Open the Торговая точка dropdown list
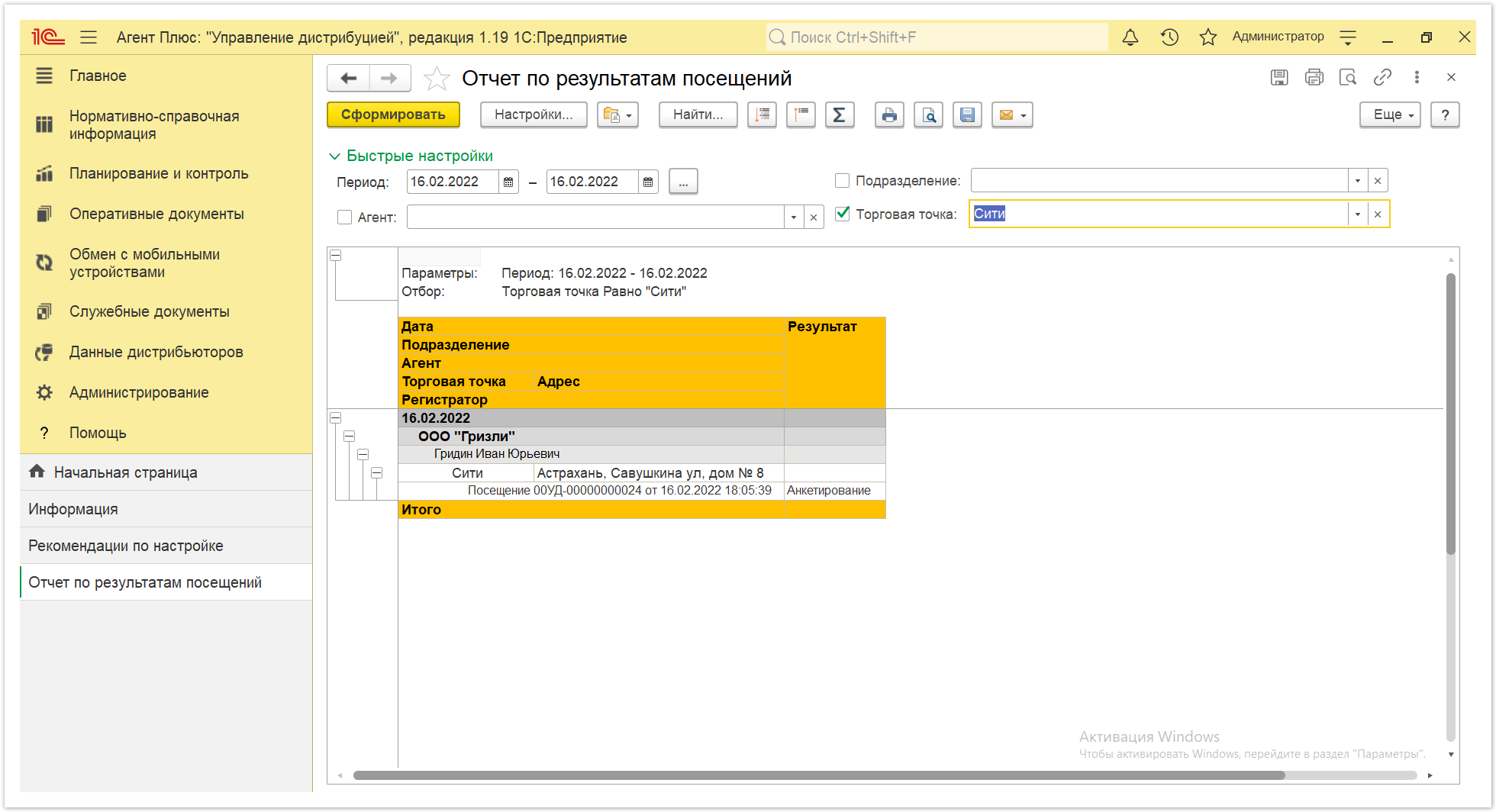Screen dimensions: 1496x812 (1358, 214)
